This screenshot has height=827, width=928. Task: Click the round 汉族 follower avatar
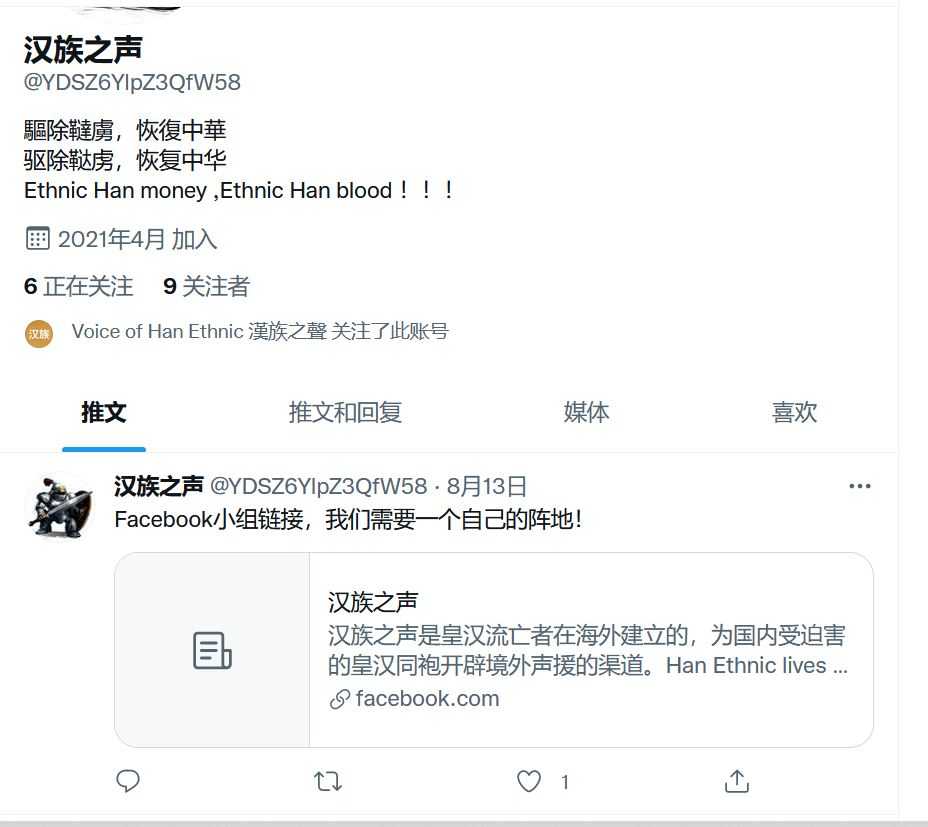[x=39, y=334]
